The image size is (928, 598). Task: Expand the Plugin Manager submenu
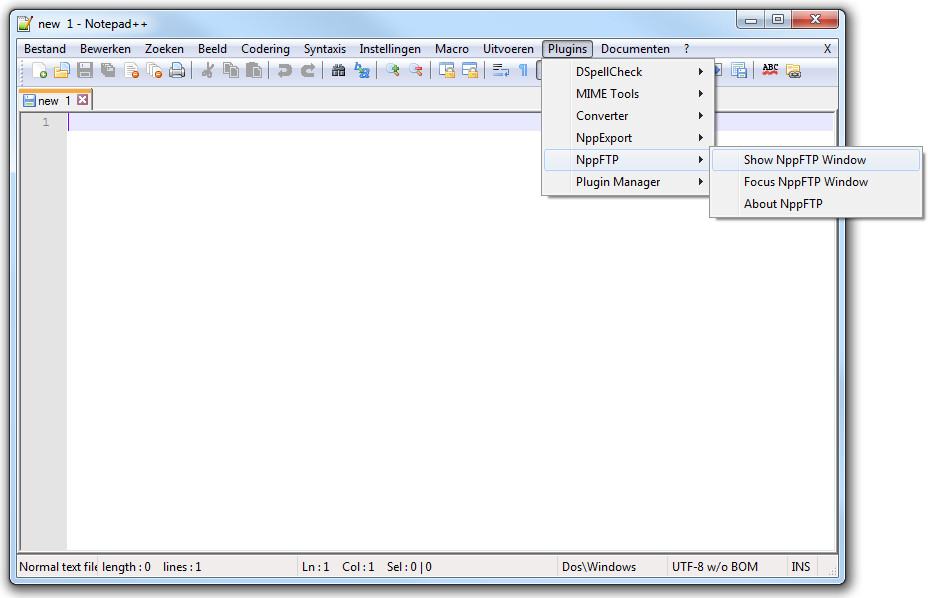click(628, 182)
